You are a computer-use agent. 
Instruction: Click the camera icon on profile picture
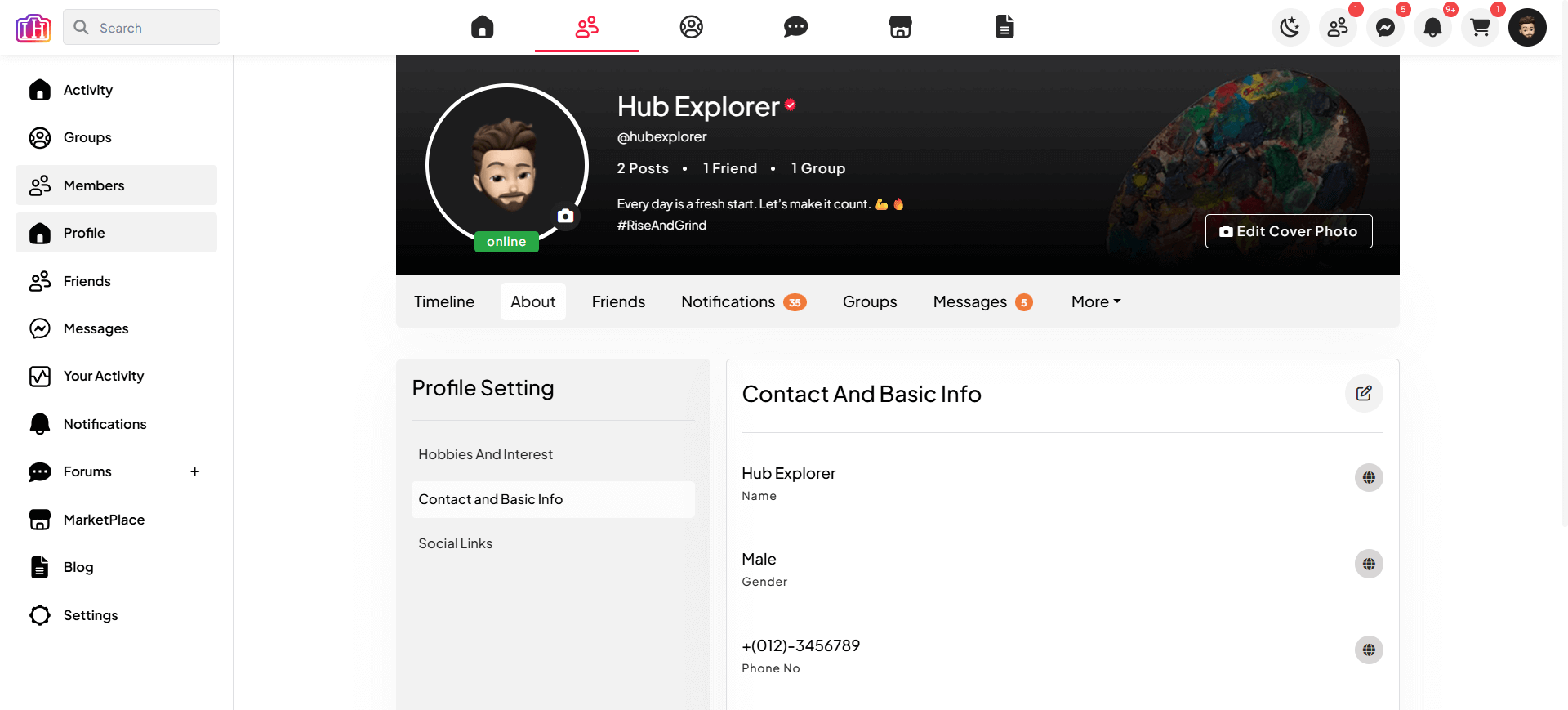click(565, 216)
